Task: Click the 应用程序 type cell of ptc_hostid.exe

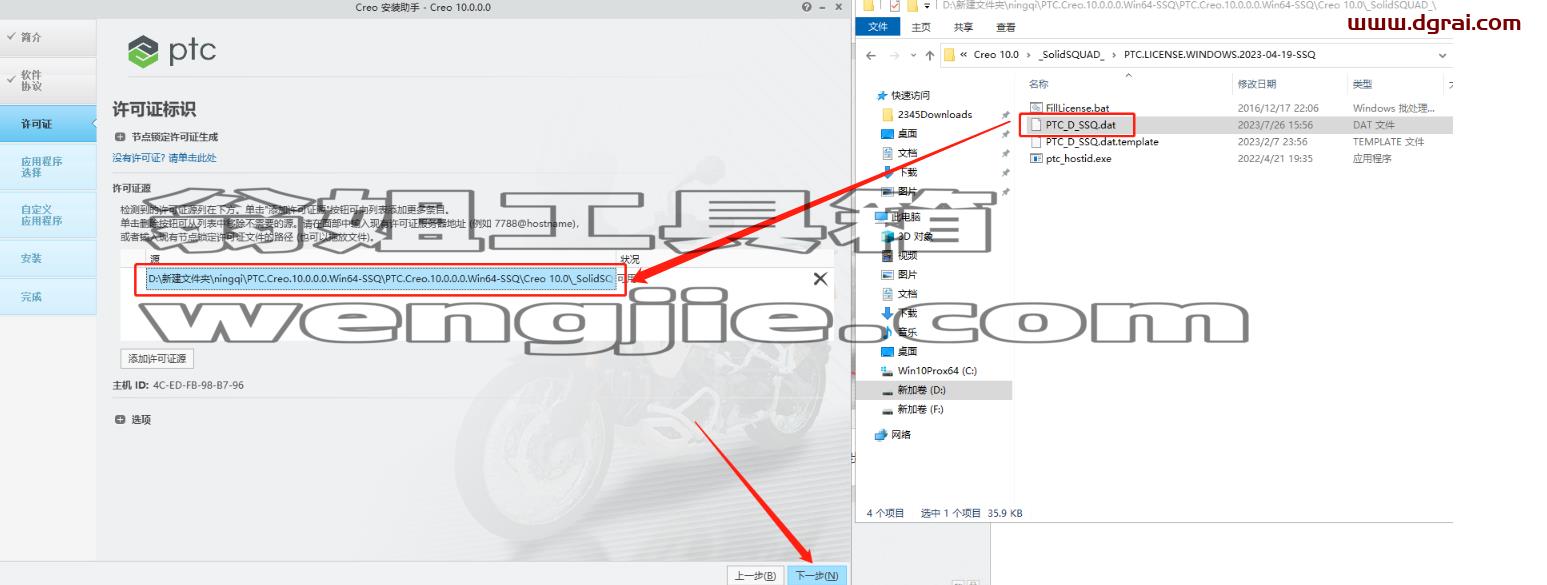Action: coord(1372,158)
